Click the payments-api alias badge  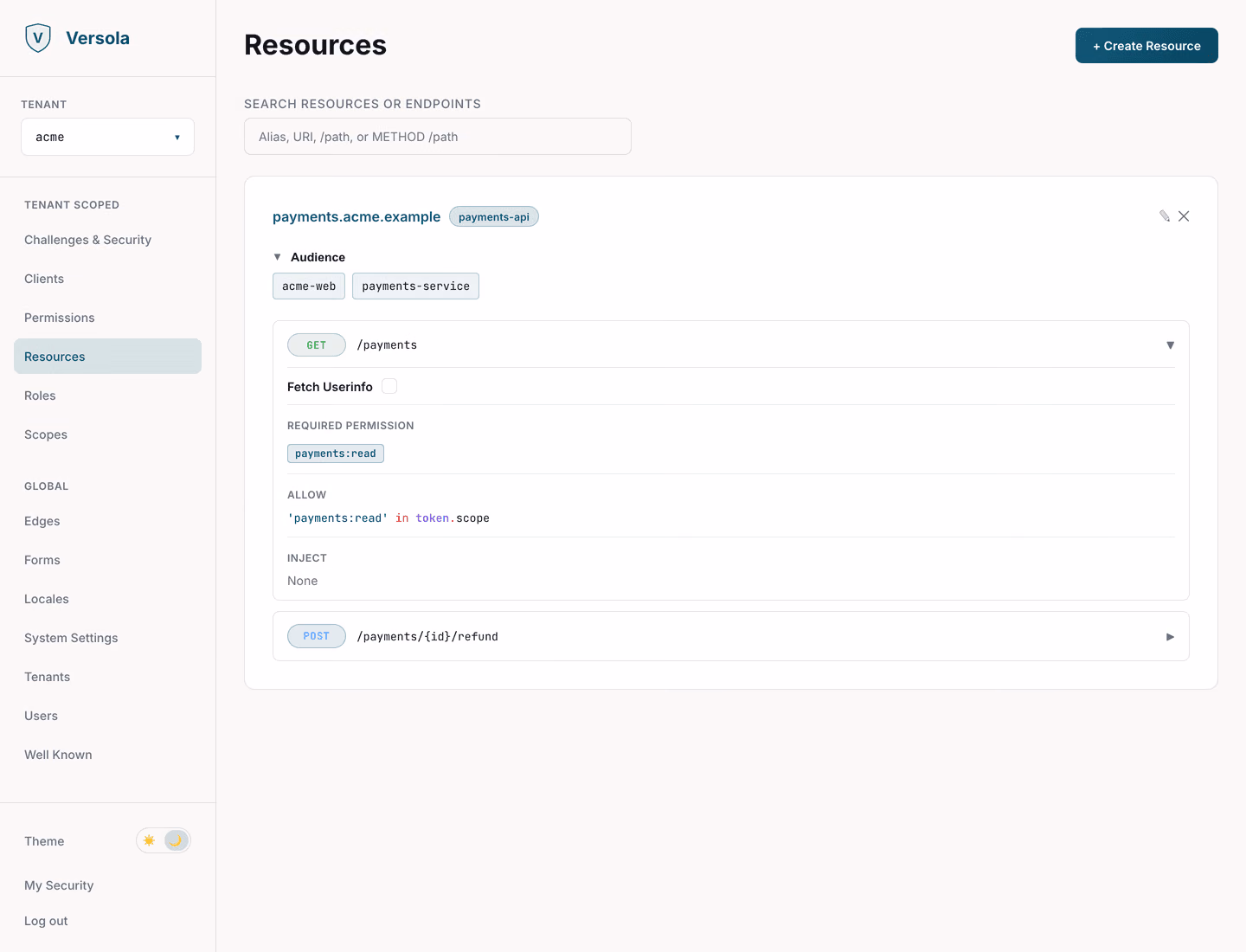pyautogui.click(x=494, y=216)
